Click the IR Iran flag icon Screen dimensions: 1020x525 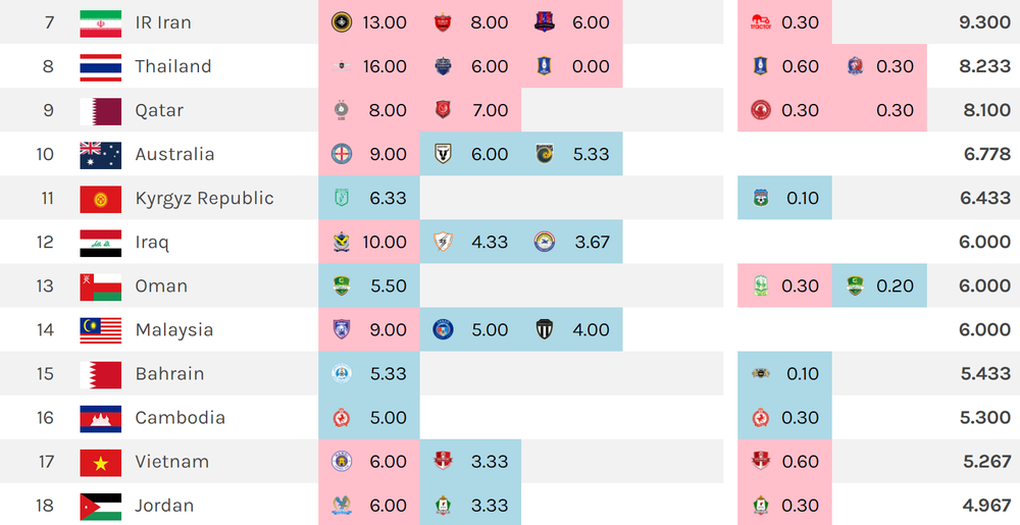tap(100, 23)
